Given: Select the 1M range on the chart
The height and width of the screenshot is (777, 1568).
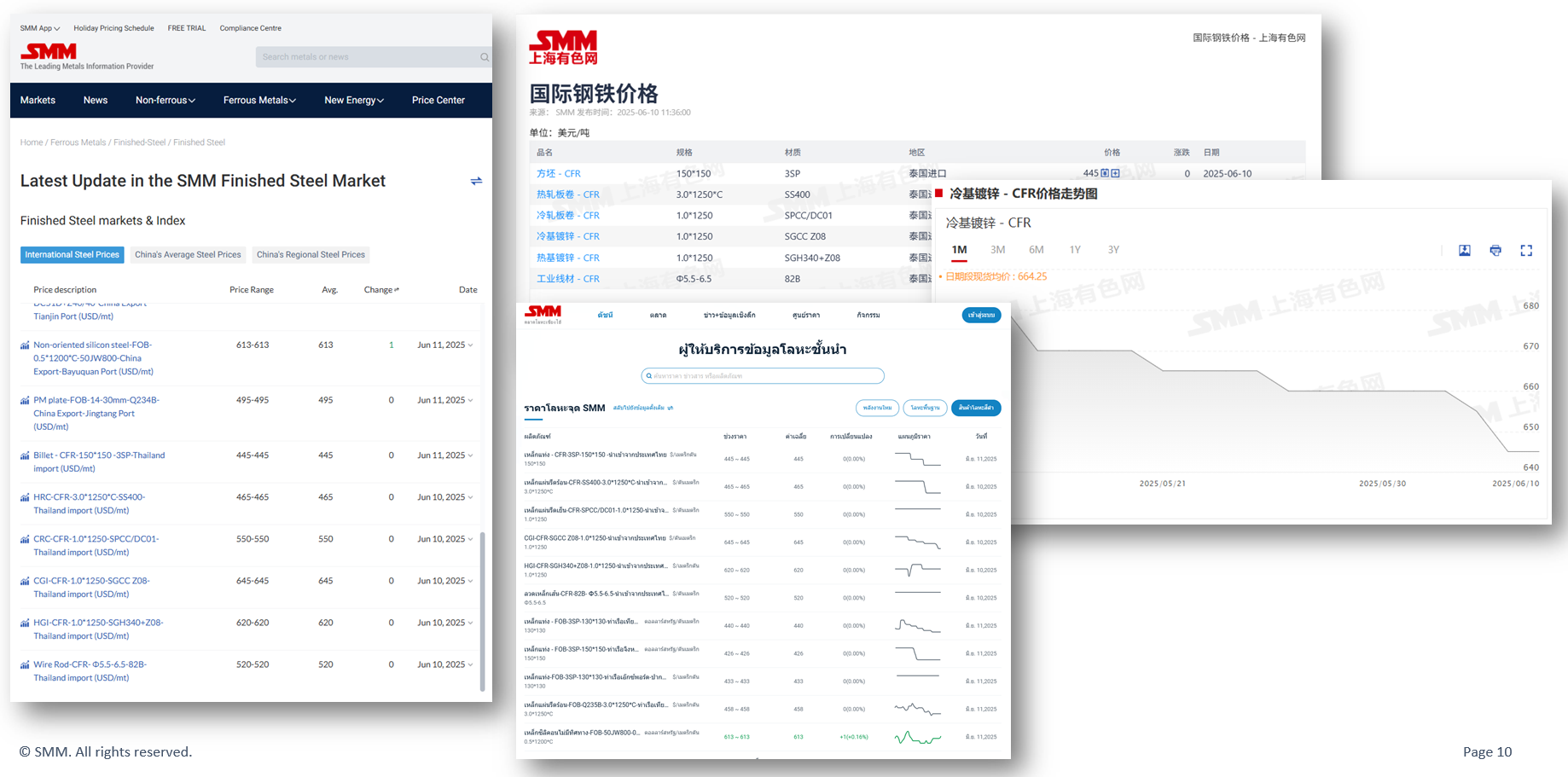Looking at the screenshot, I should coord(960,250).
